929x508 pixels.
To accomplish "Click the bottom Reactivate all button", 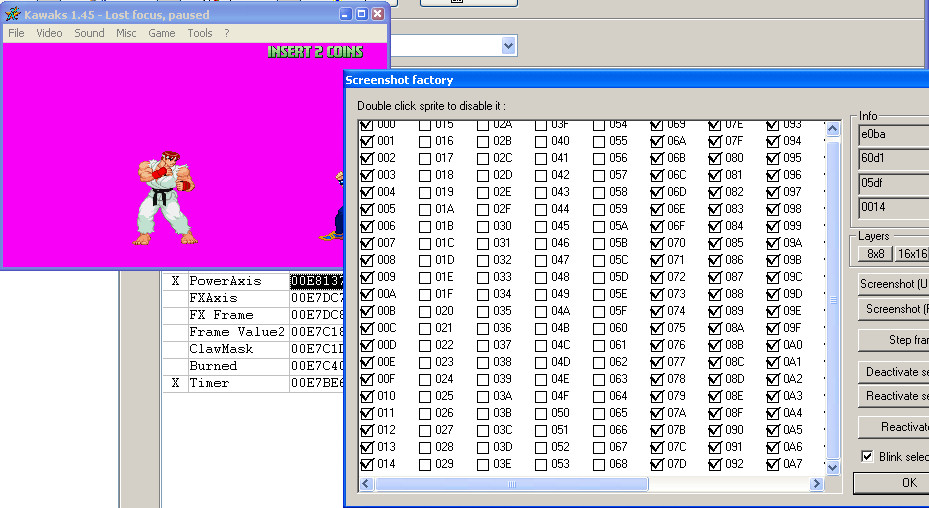I will pyautogui.click(x=893, y=427).
